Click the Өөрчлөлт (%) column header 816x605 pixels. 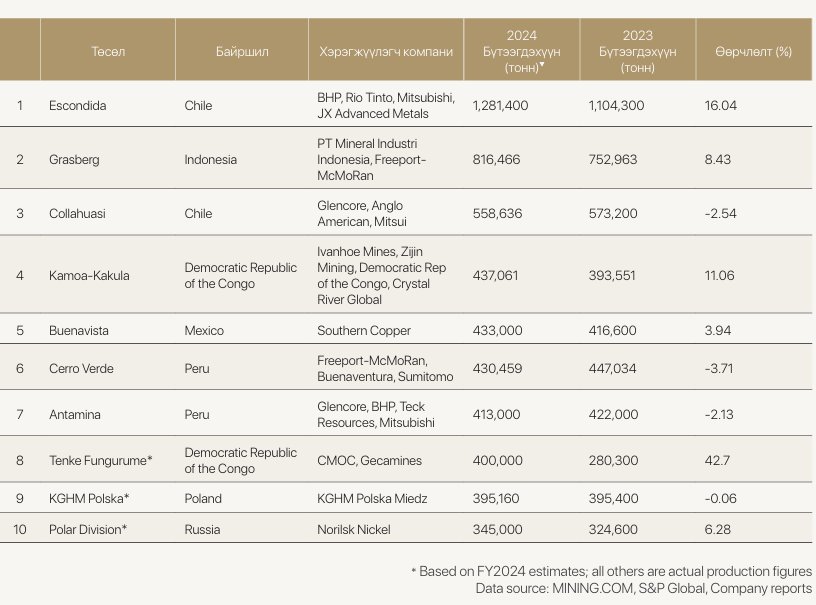pyautogui.click(x=753, y=51)
